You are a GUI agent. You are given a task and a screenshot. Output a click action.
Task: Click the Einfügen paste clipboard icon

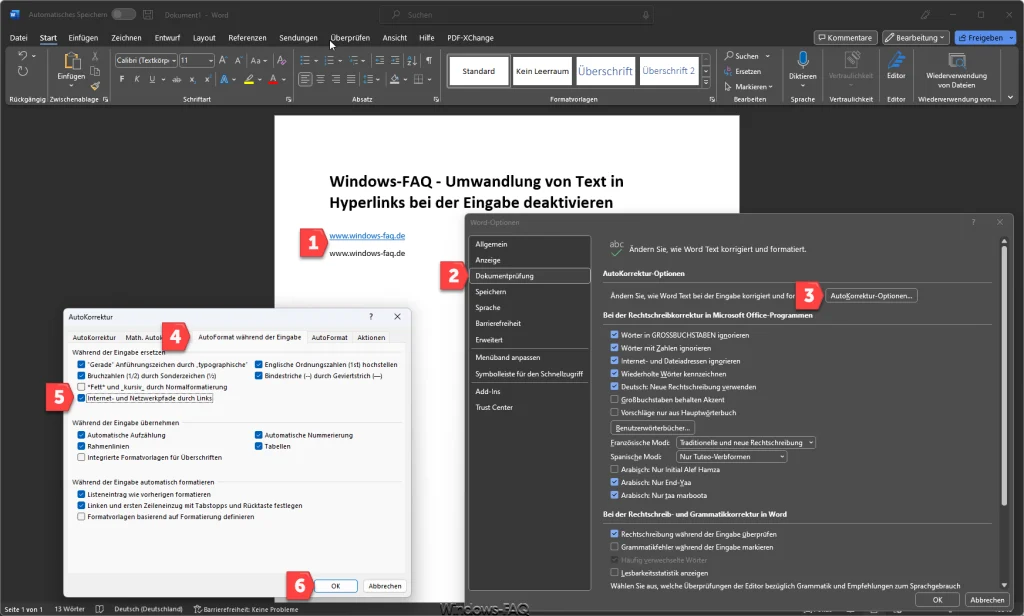(71, 61)
